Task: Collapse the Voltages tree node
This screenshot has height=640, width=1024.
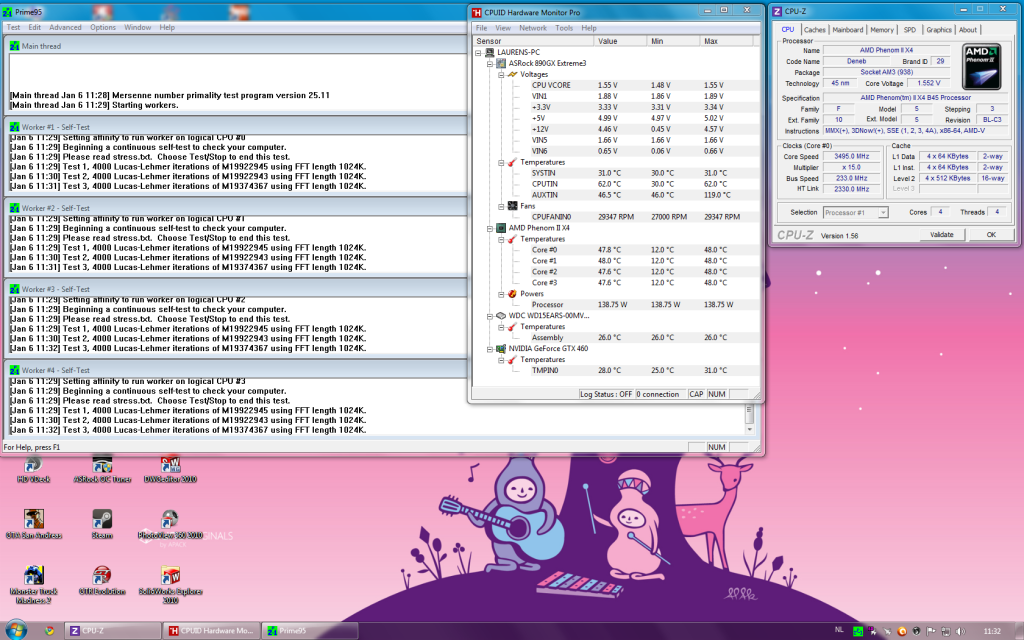Action: [x=502, y=74]
